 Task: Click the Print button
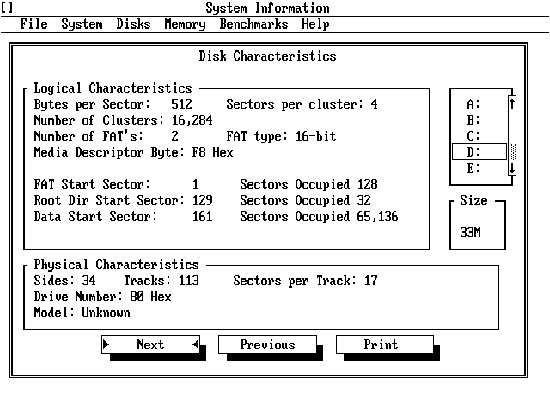point(385,345)
